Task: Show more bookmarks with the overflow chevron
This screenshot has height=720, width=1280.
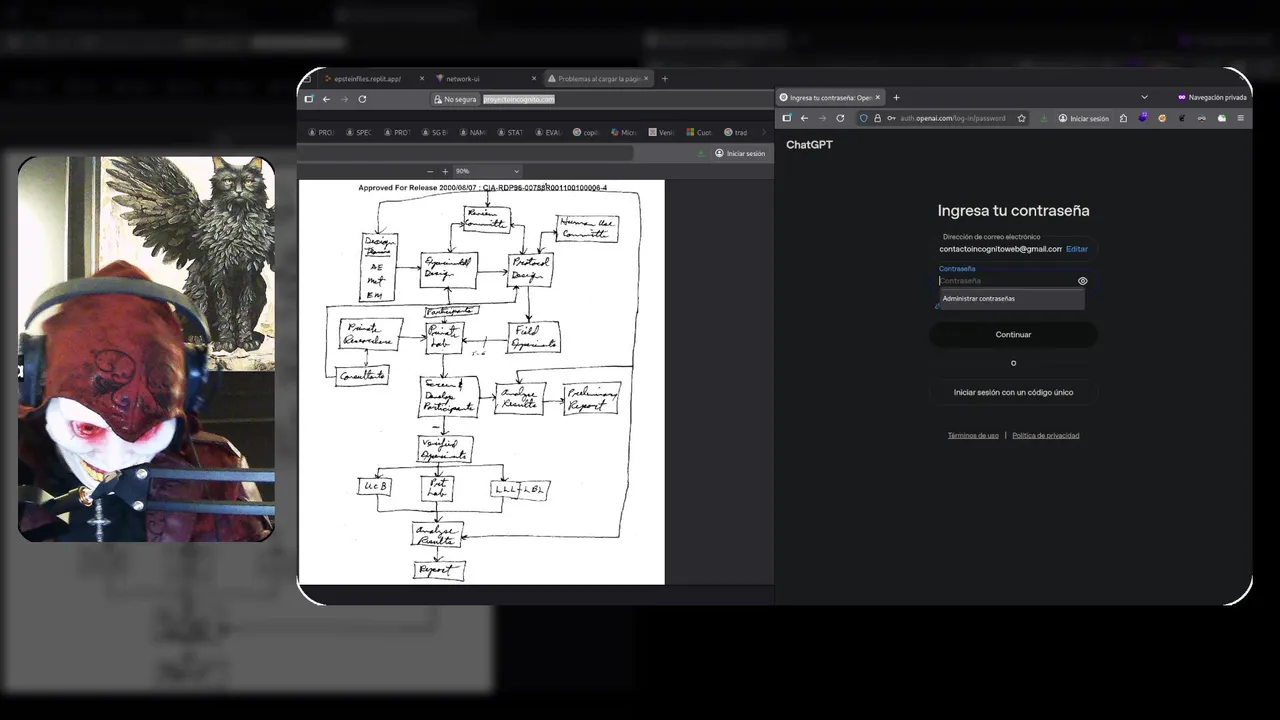Action: (x=763, y=132)
